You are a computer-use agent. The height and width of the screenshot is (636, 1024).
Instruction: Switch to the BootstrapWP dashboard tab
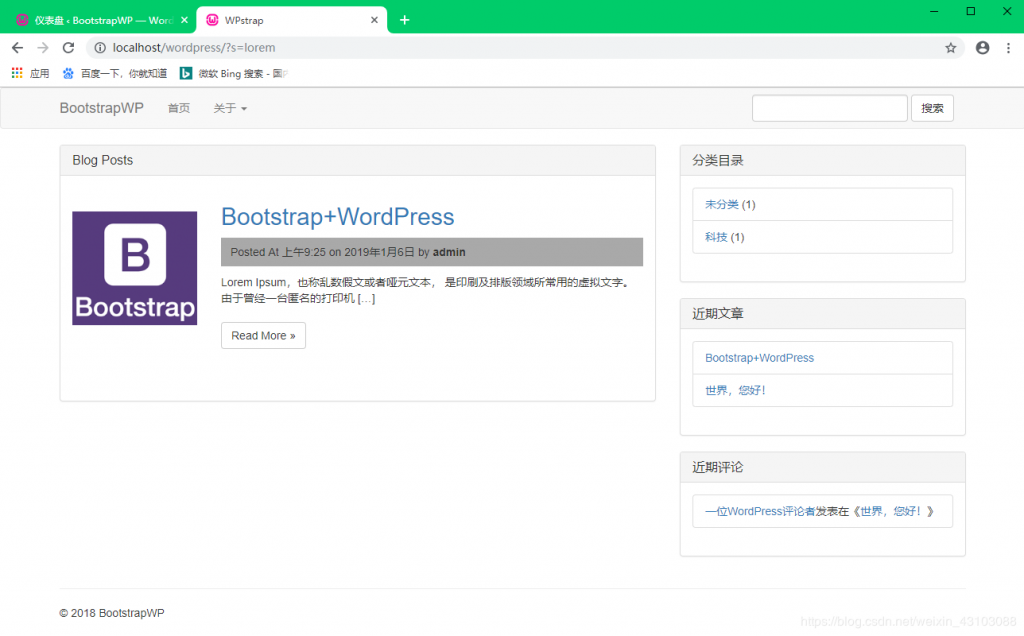click(98, 20)
